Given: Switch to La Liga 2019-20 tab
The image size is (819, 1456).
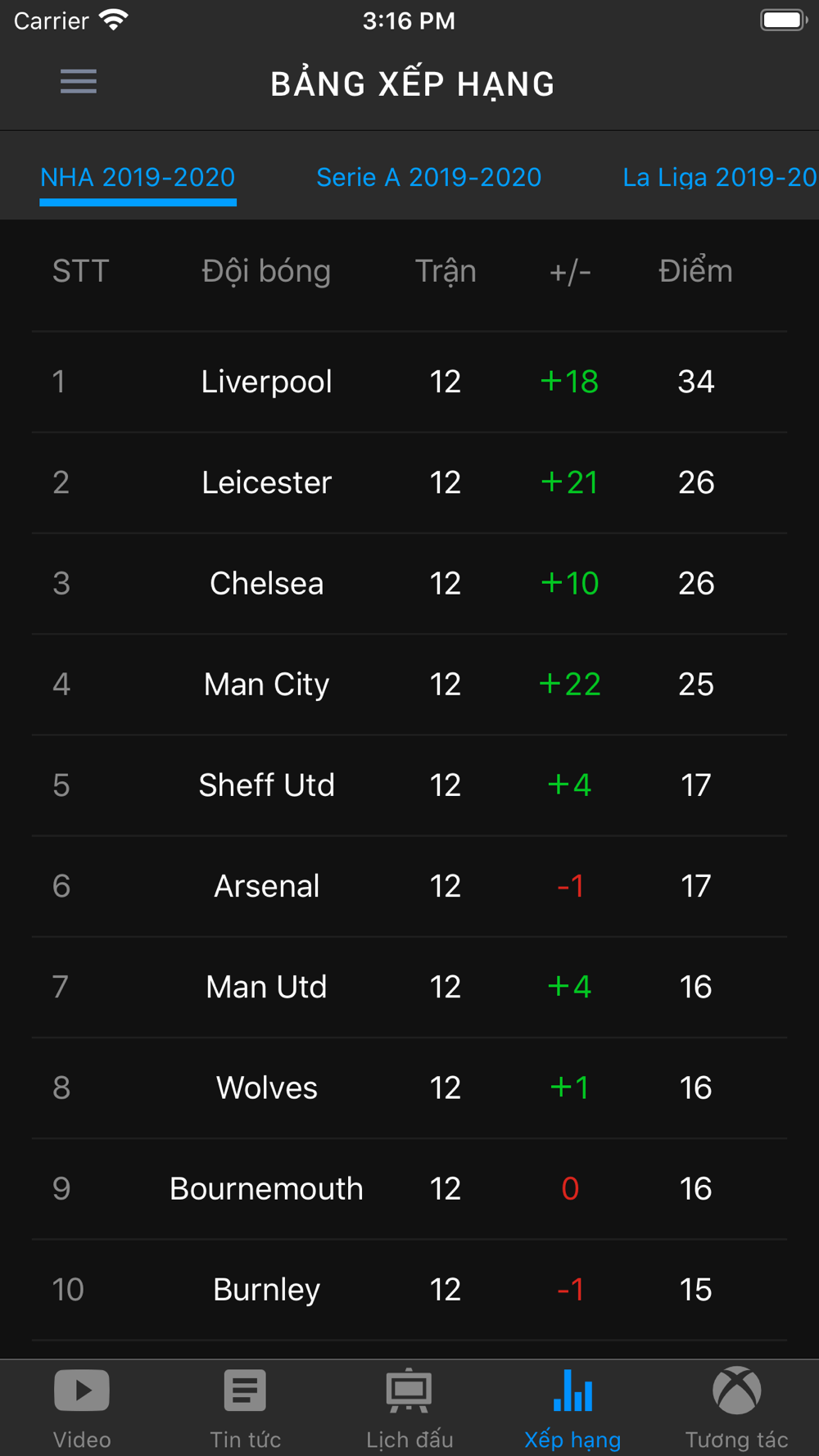Looking at the screenshot, I should pos(720,178).
